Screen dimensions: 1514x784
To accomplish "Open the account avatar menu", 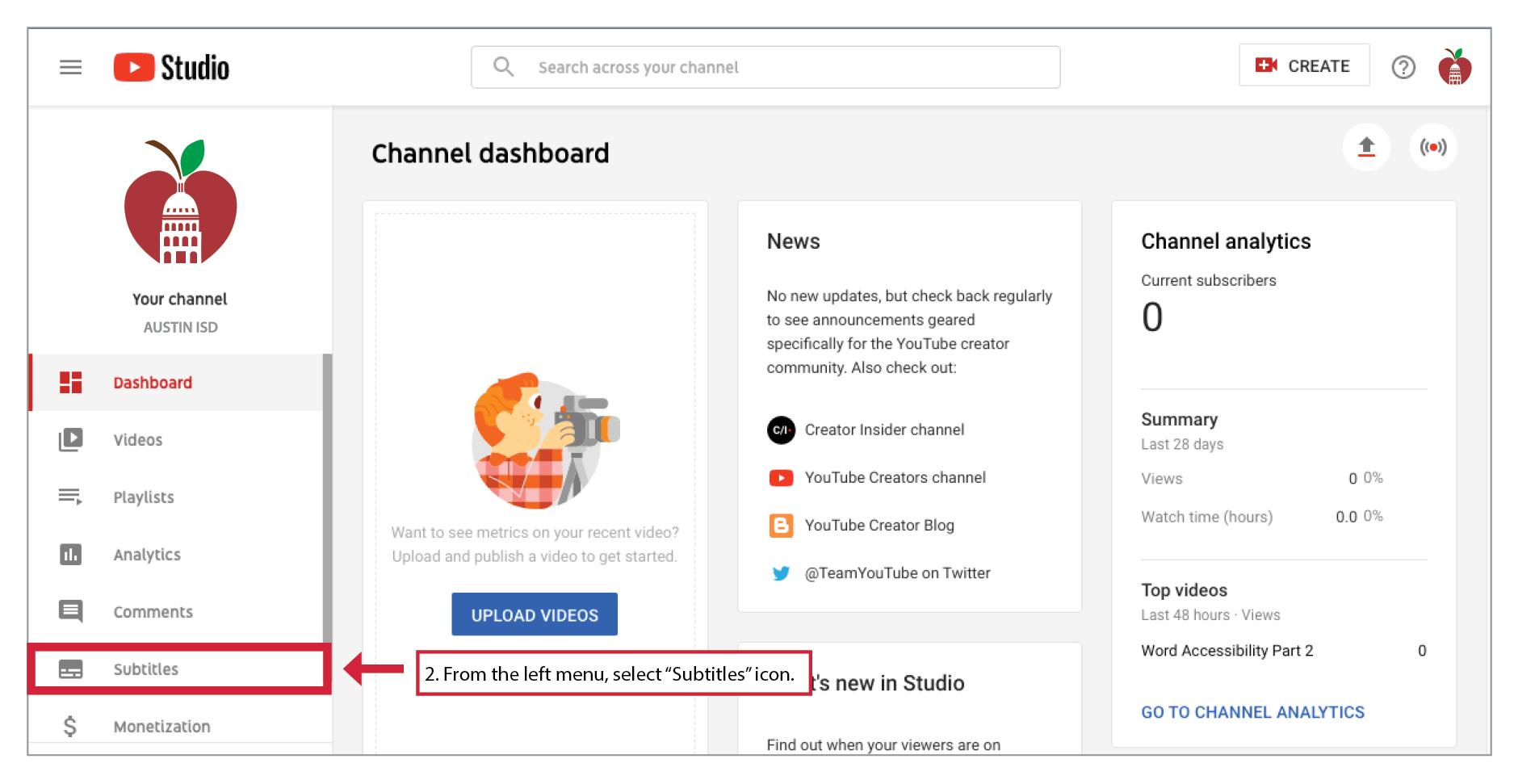I will pyautogui.click(x=1454, y=67).
